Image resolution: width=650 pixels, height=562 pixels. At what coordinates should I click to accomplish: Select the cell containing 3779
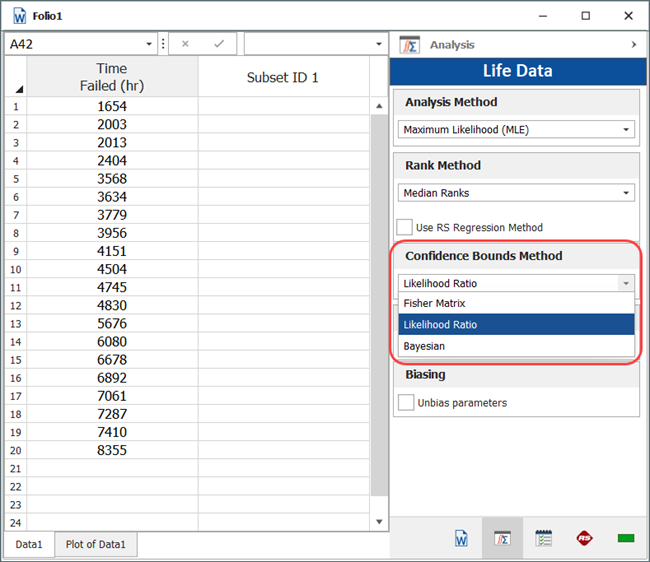coord(112,215)
